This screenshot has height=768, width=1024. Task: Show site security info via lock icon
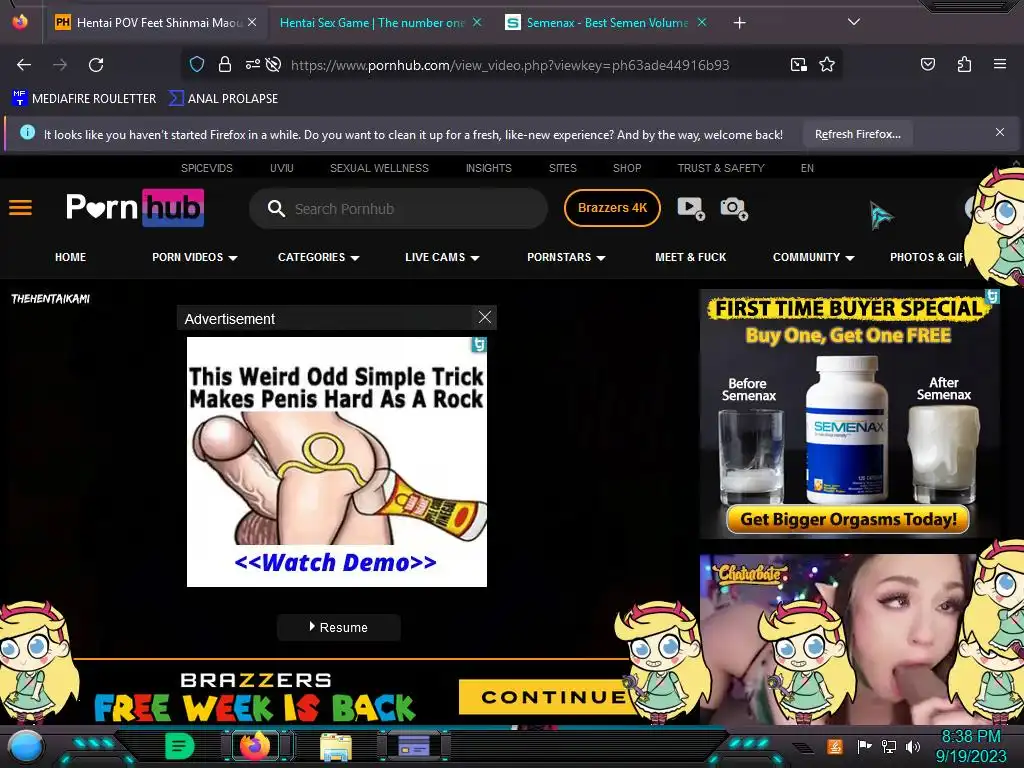click(225, 65)
